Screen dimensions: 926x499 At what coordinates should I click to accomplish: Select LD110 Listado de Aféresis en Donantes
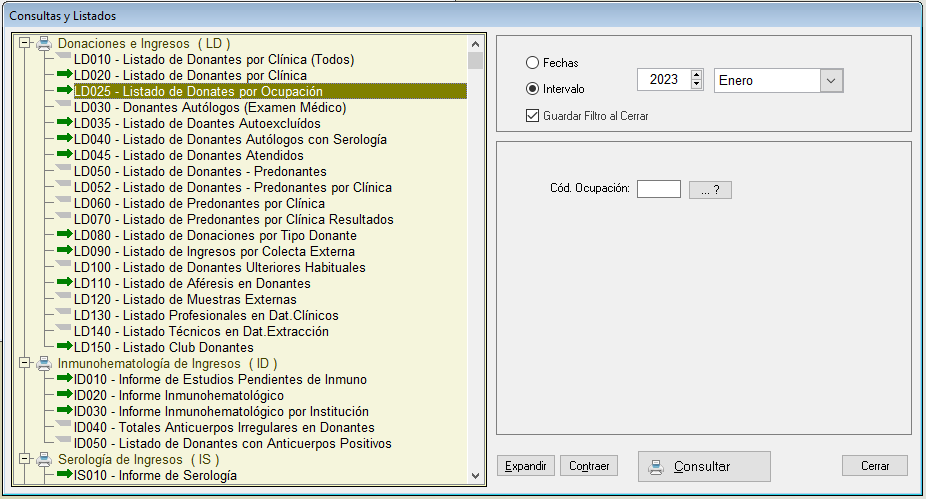[x=192, y=284]
